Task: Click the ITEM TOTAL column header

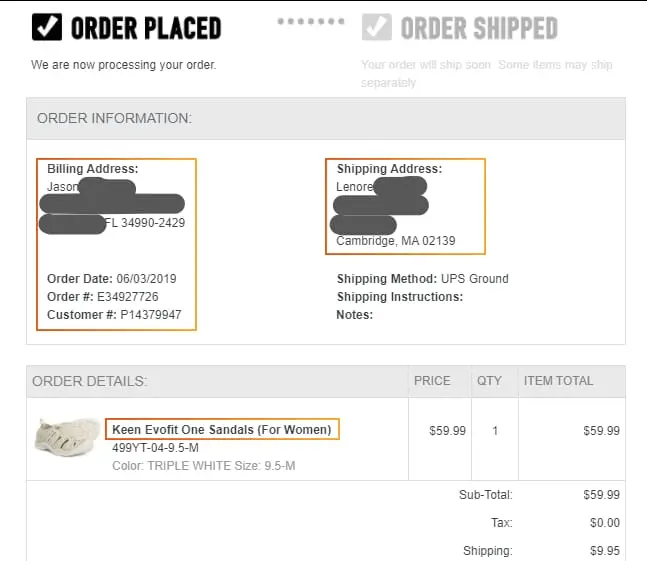Action: (558, 381)
